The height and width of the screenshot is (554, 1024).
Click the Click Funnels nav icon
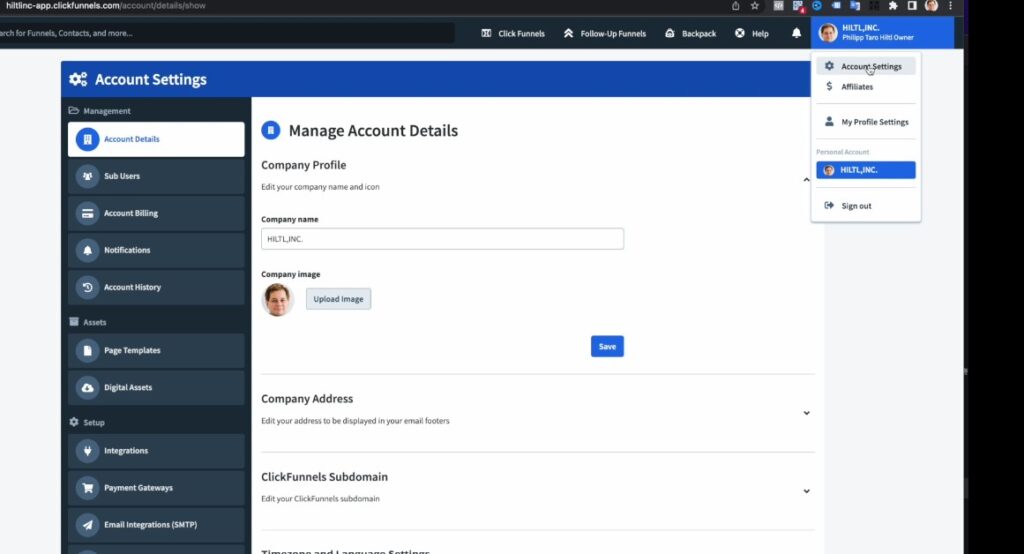(x=486, y=33)
